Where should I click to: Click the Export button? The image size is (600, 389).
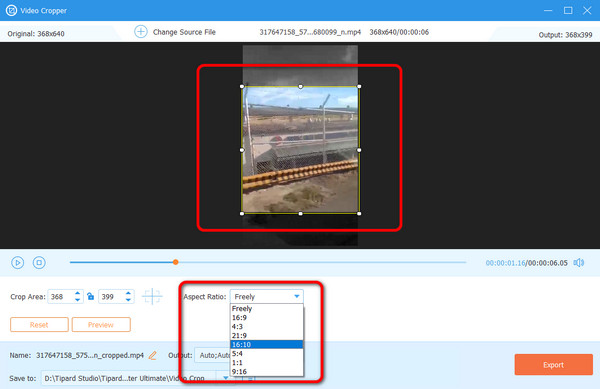[x=553, y=365]
